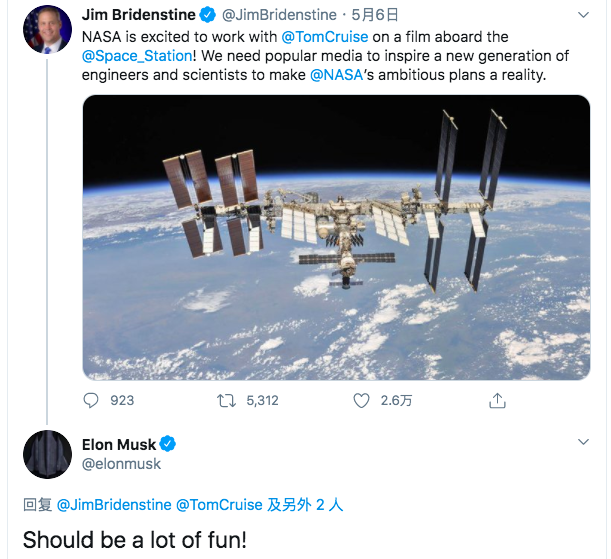The height and width of the screenshot is (559, 611).
Task: Click @JimBridenstine in the reply-to line
Action: (x=114, y=505)
